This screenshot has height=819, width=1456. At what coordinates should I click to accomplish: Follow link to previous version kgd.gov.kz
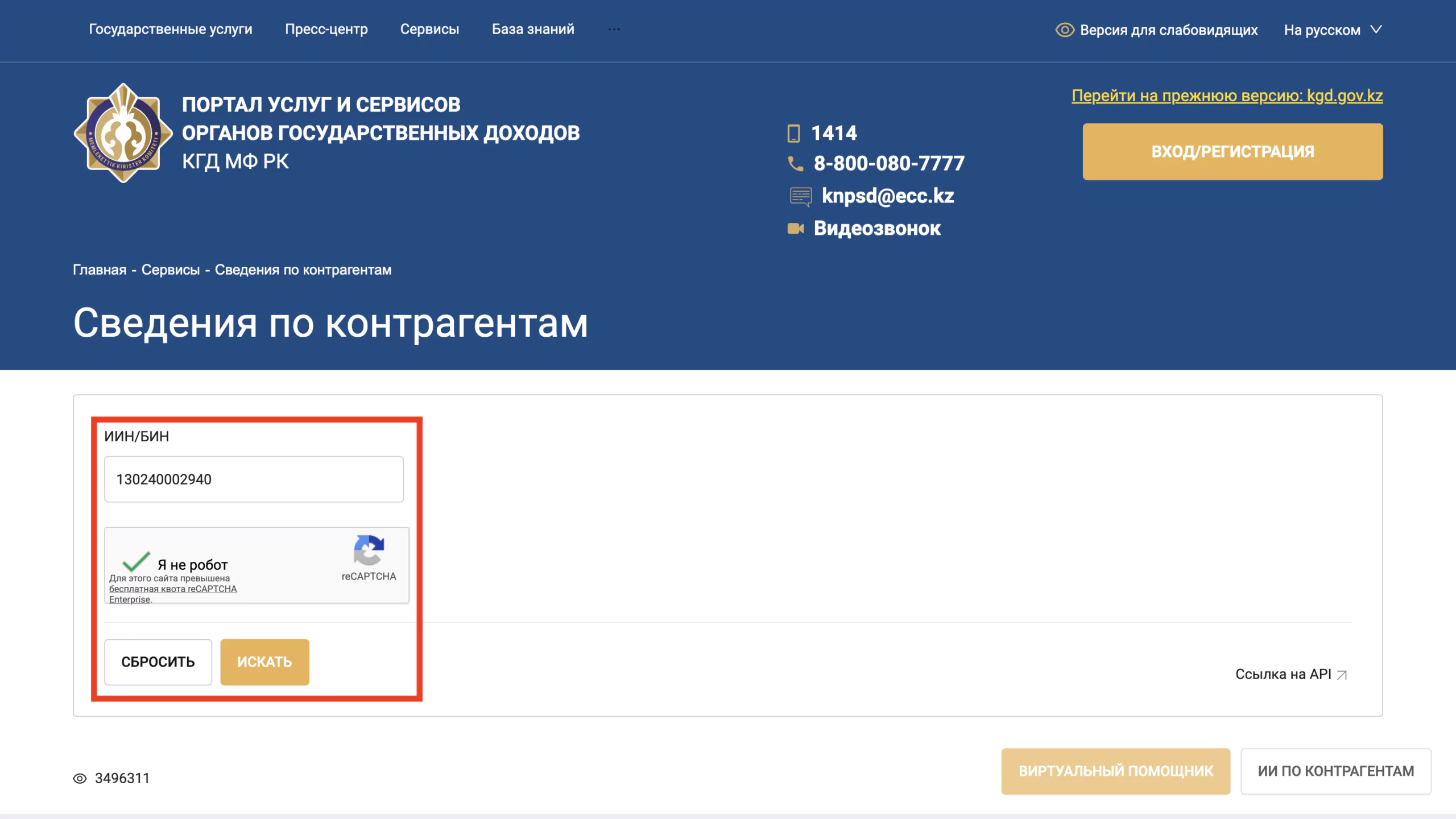(x=1227, y=96)
